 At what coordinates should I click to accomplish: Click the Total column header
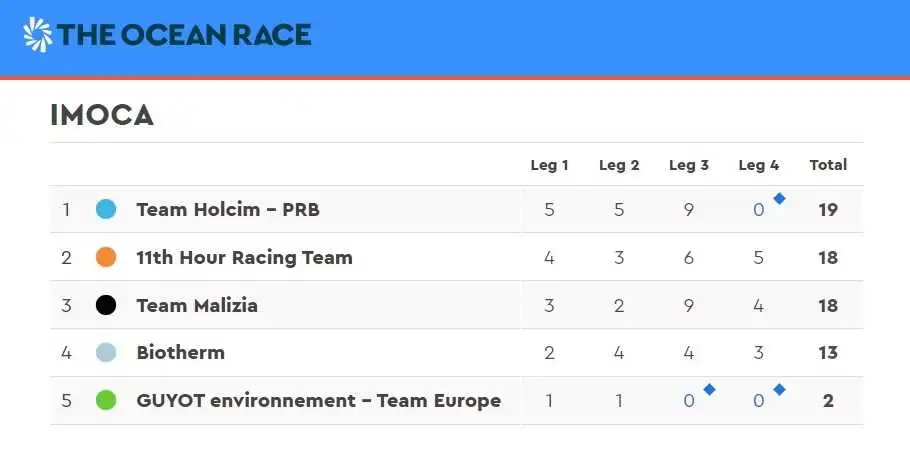pyautogui.click(x=828, y=165)
